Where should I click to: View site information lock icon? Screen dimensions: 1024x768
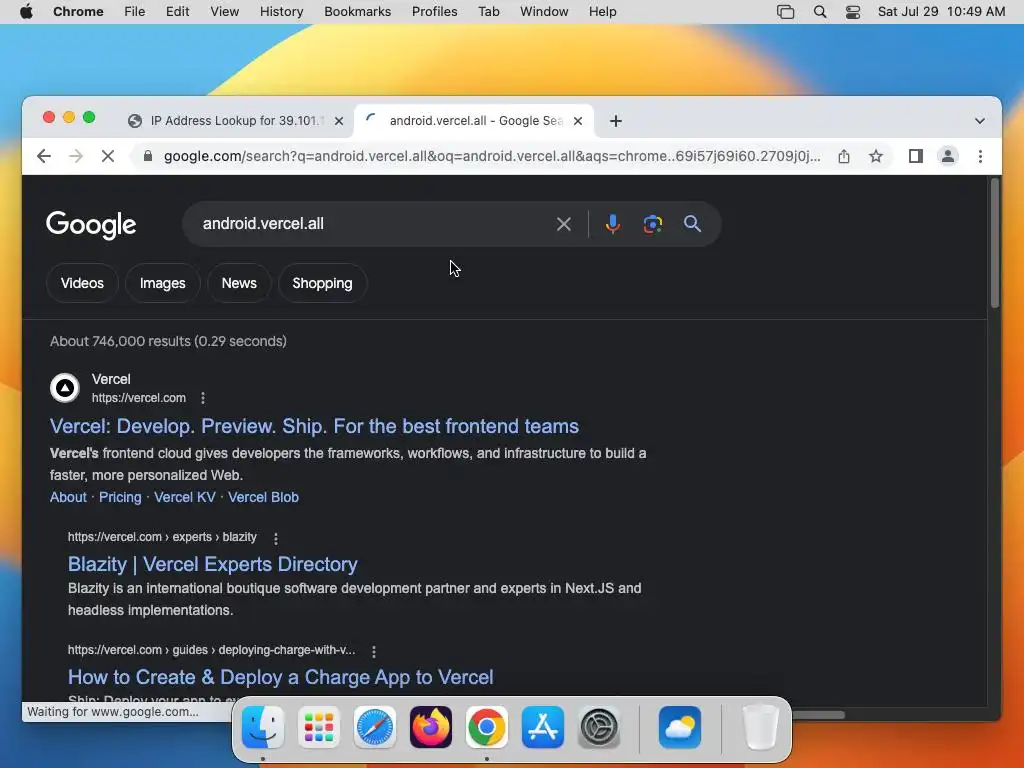click(148, 156)
